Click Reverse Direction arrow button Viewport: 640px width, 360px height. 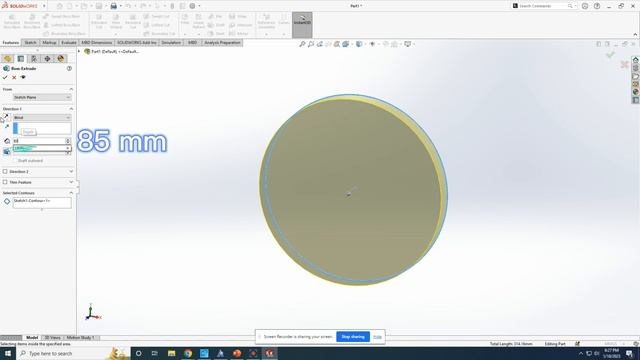6,118
